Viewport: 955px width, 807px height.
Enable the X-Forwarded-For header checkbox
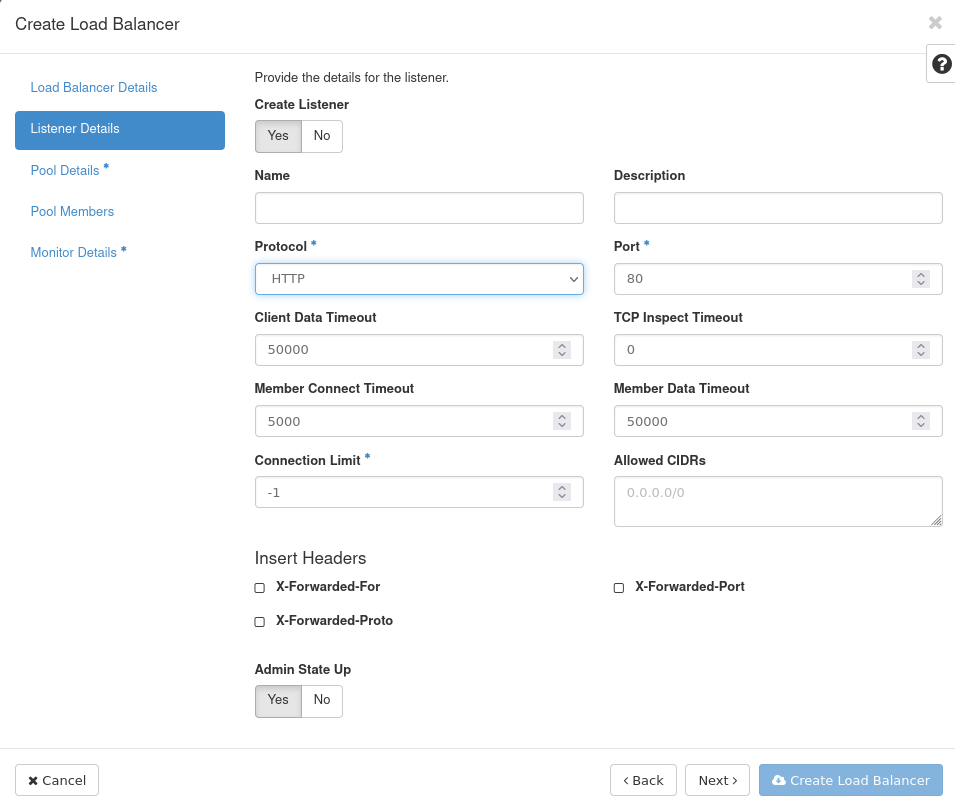coord(259,588)
